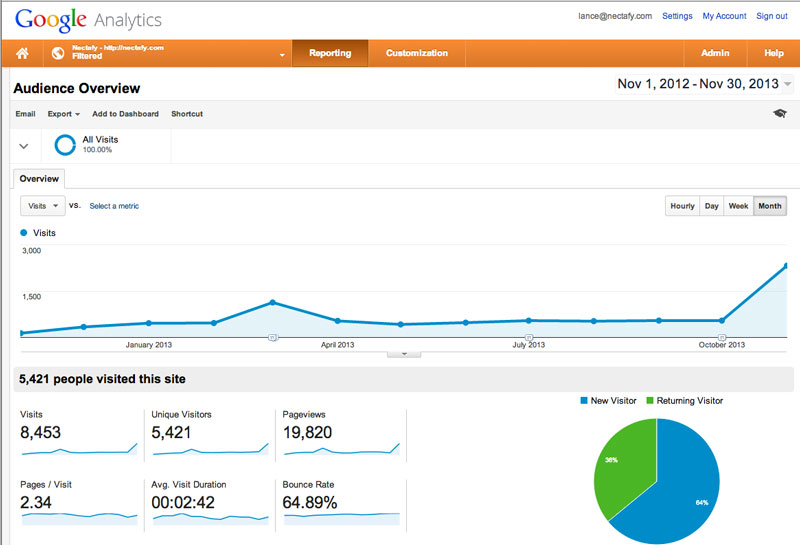Screen dimensions: 800x545
Task: Click the 64.89% bounce rate value
Action: pos(310,503)
